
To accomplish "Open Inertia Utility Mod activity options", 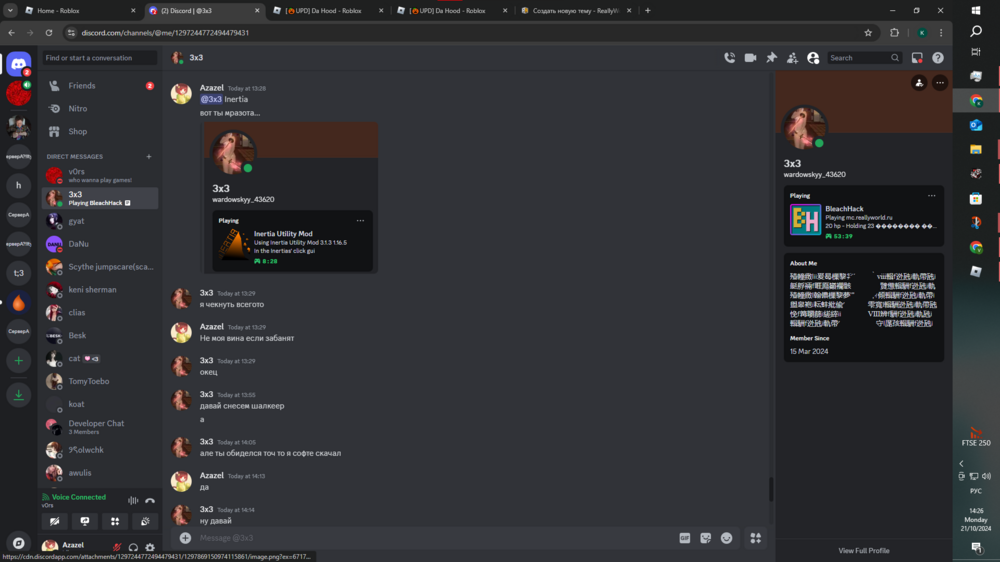I will tap(360, 221).
